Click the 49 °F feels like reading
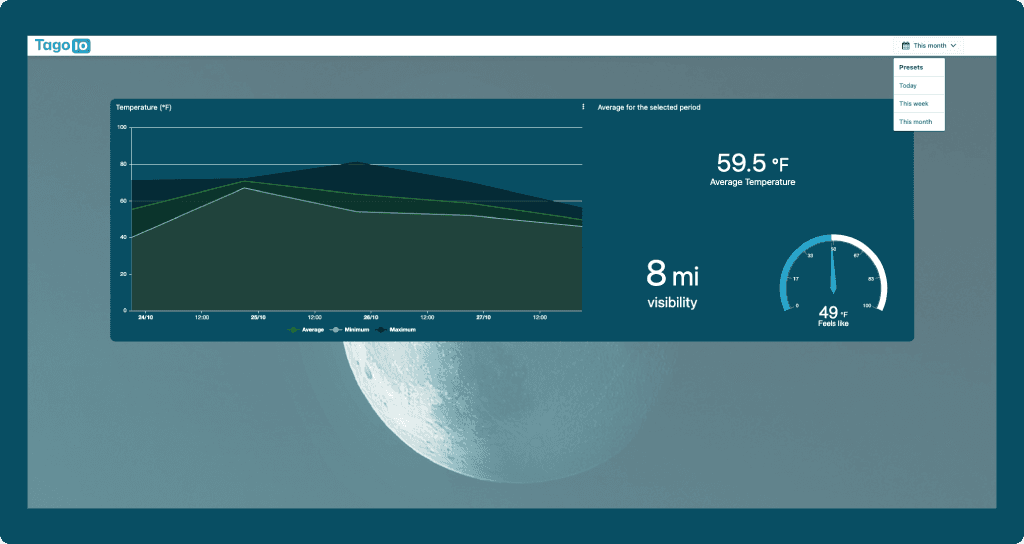Image resolution: width=1024 pixels, height=544 pixels. 833,313
